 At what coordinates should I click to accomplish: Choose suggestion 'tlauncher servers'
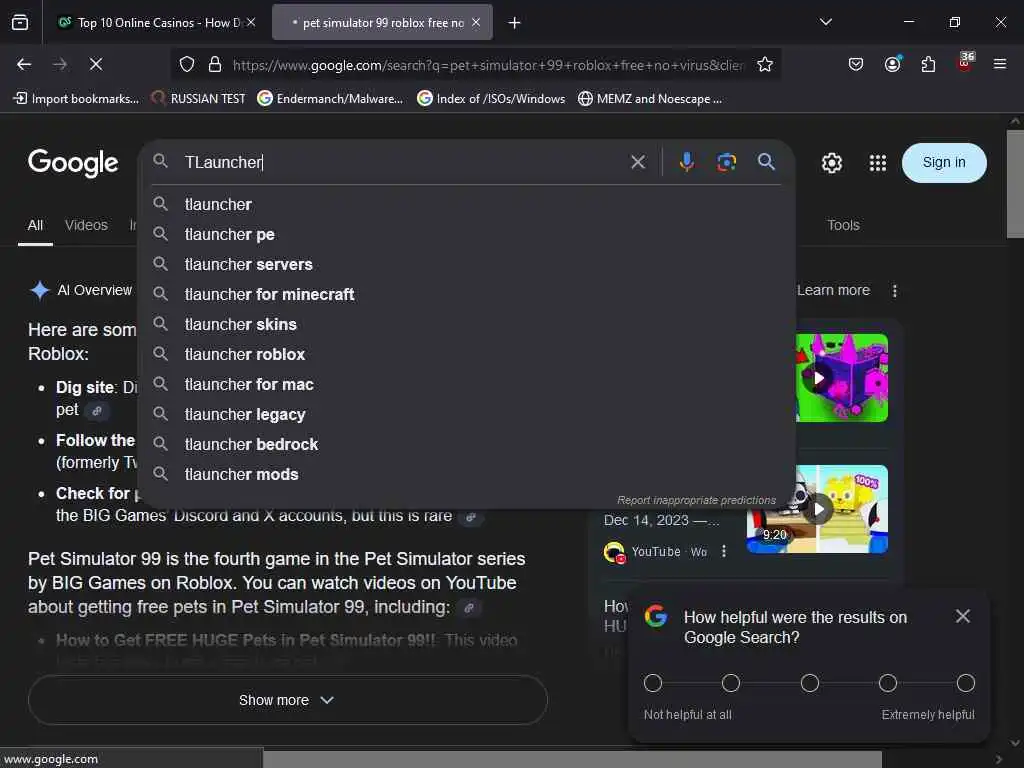[x=467, y=264]
